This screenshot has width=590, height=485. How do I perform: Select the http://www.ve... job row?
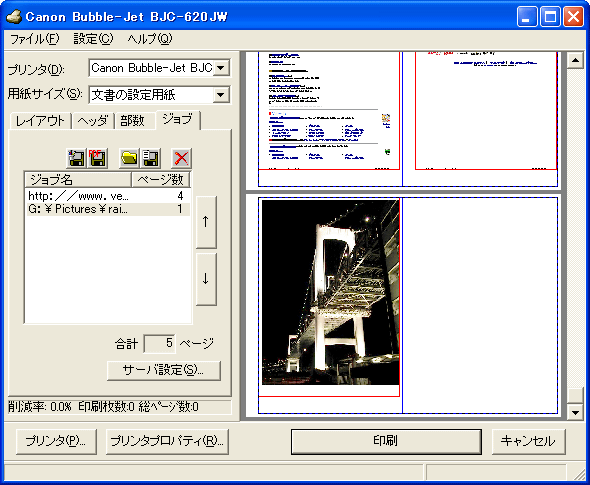[x=108, y=196]
